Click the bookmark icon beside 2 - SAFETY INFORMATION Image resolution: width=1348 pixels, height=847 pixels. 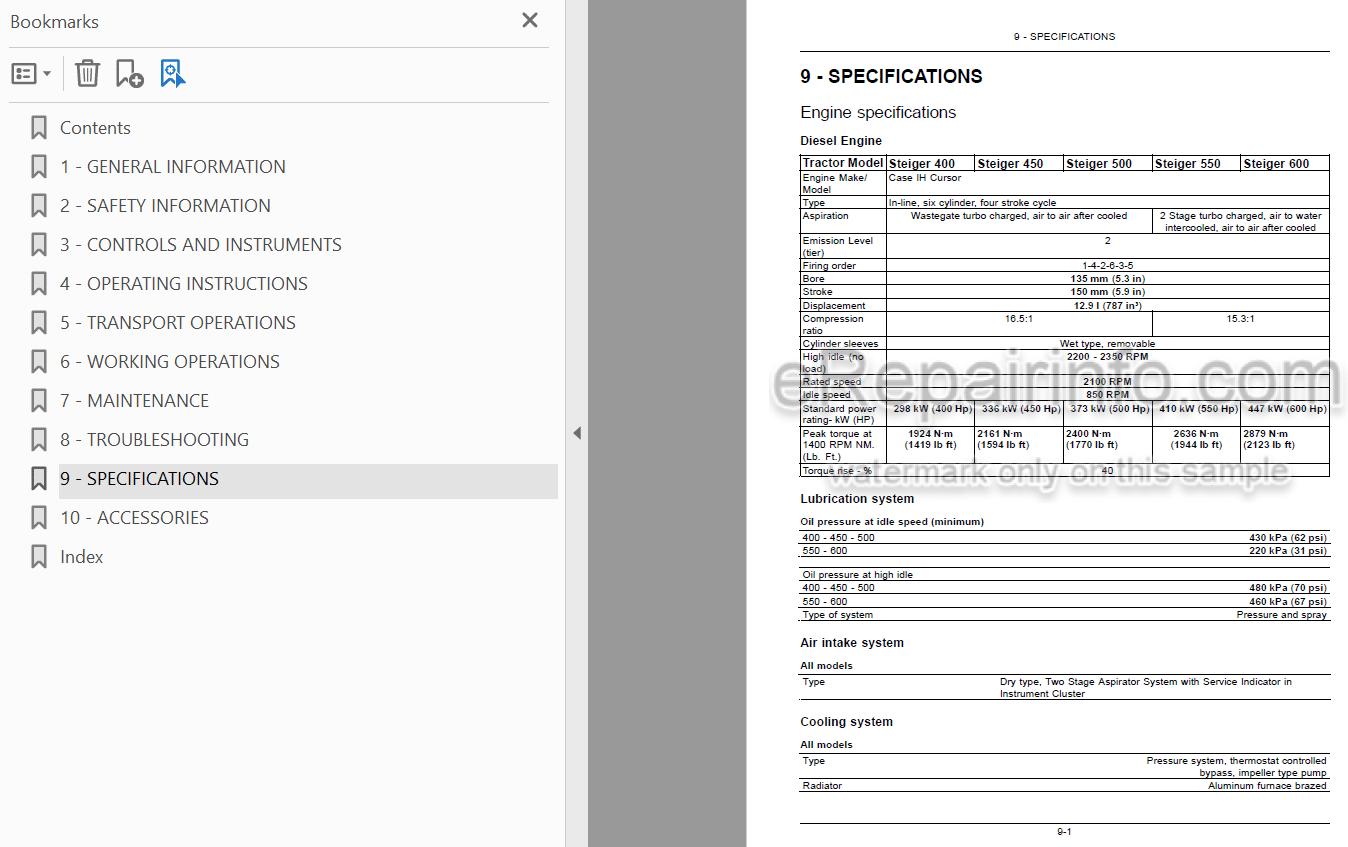tap(39, 206)
